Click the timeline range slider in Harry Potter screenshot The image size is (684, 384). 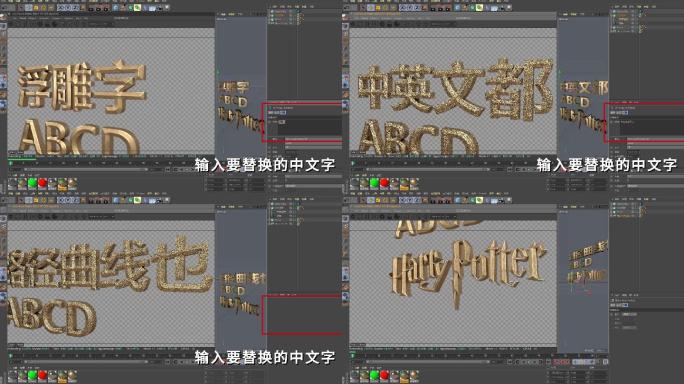[x=428, y=362]
